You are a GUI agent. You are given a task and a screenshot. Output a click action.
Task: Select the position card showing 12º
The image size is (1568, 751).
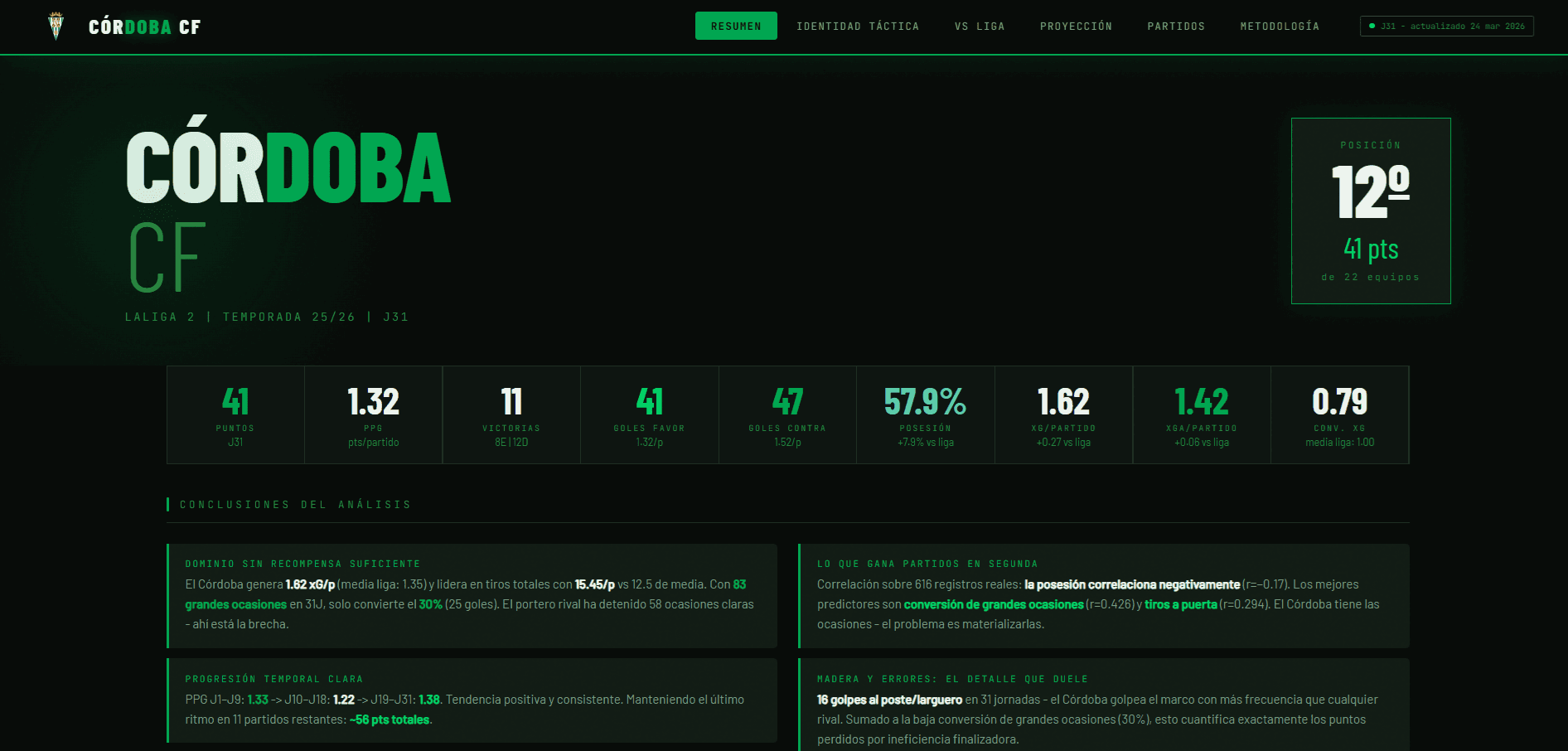1370,211
